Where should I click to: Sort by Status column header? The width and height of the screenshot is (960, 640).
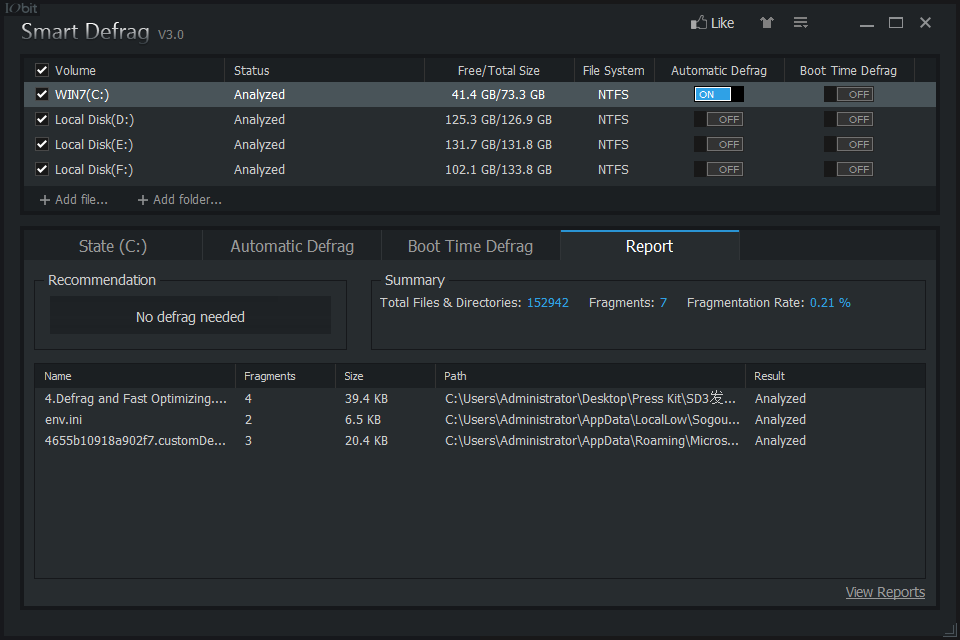(x=324, y=70)
